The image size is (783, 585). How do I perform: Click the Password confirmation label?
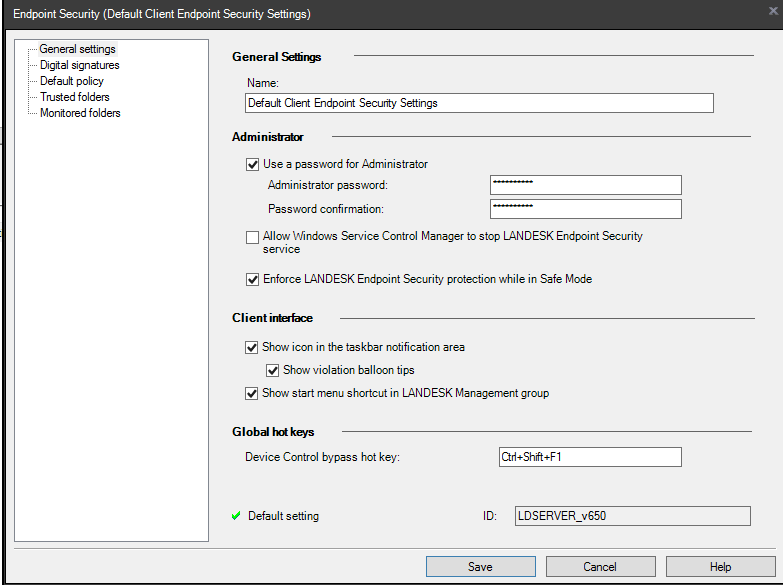point(326,209)
